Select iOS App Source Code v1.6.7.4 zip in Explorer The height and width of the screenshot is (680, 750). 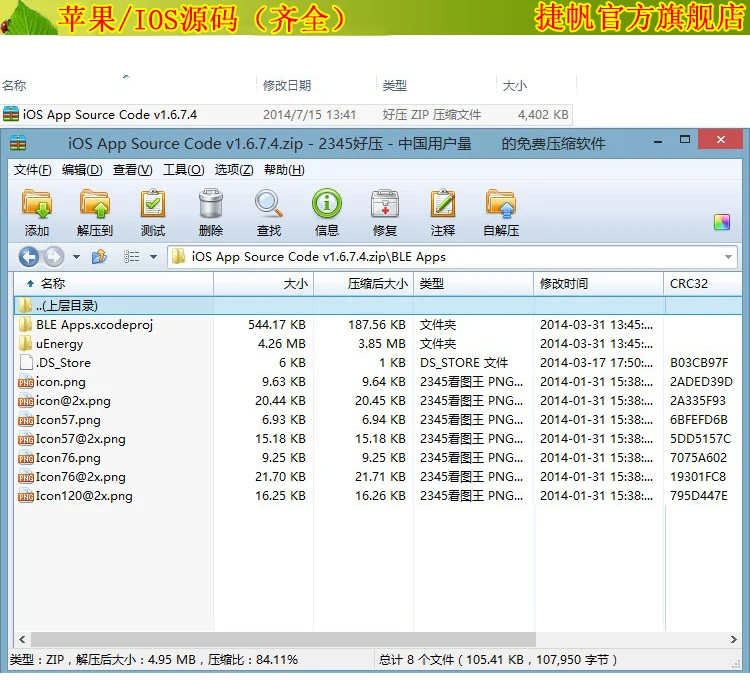286,115
